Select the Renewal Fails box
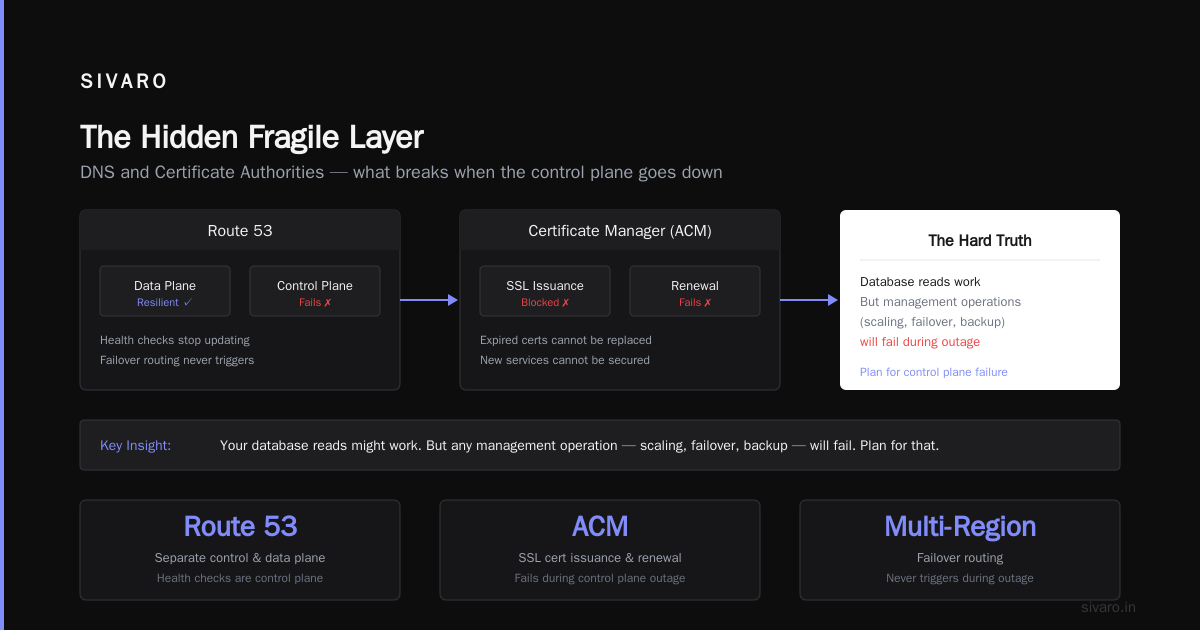This screenshot has width=1200, height=630. (695, 291)
